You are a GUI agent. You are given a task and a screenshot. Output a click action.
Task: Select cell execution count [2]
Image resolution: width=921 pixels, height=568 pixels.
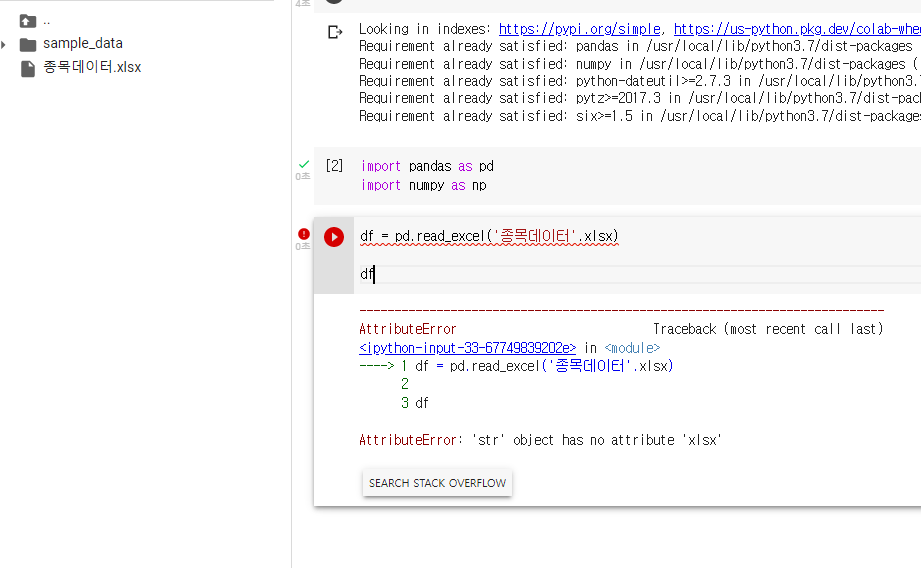click(x=334, y=166)
